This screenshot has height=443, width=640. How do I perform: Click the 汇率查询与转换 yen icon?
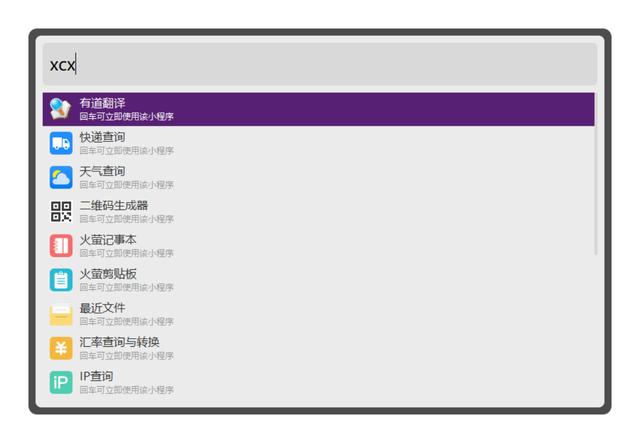coord(61,348)
